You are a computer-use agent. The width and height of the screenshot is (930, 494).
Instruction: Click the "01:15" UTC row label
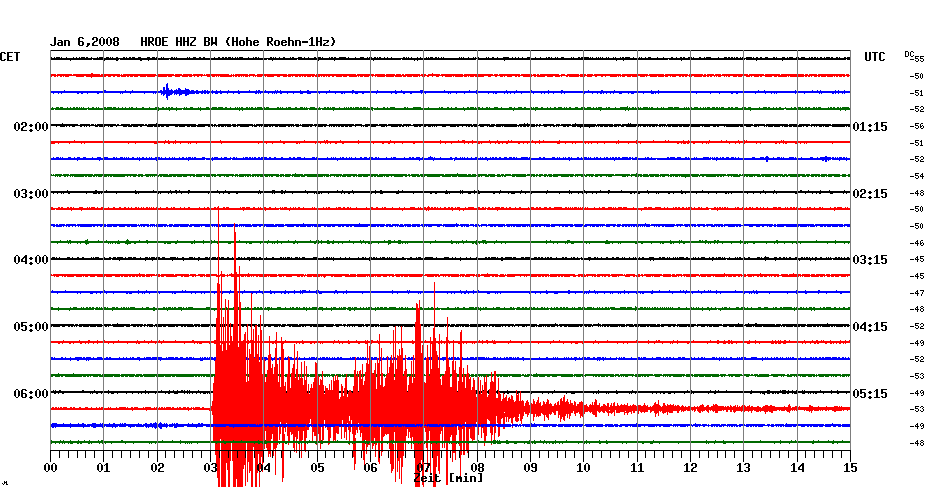click(870, 127)
